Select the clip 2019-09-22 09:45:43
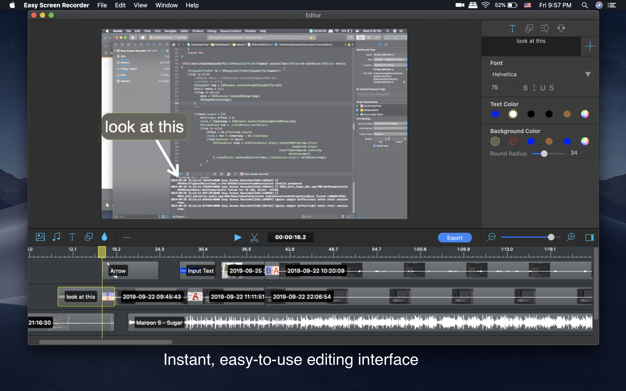This screenshot has height=391, width=626. pos(152,297)
